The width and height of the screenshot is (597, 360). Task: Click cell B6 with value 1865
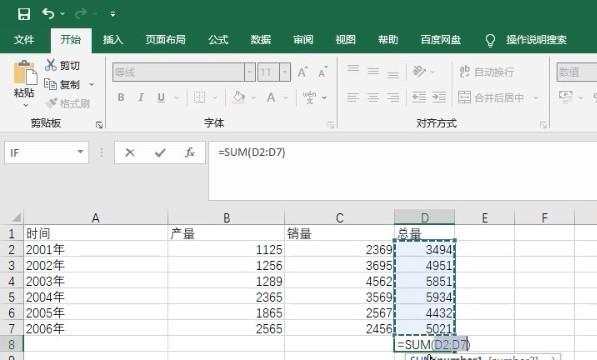(226, 313)
